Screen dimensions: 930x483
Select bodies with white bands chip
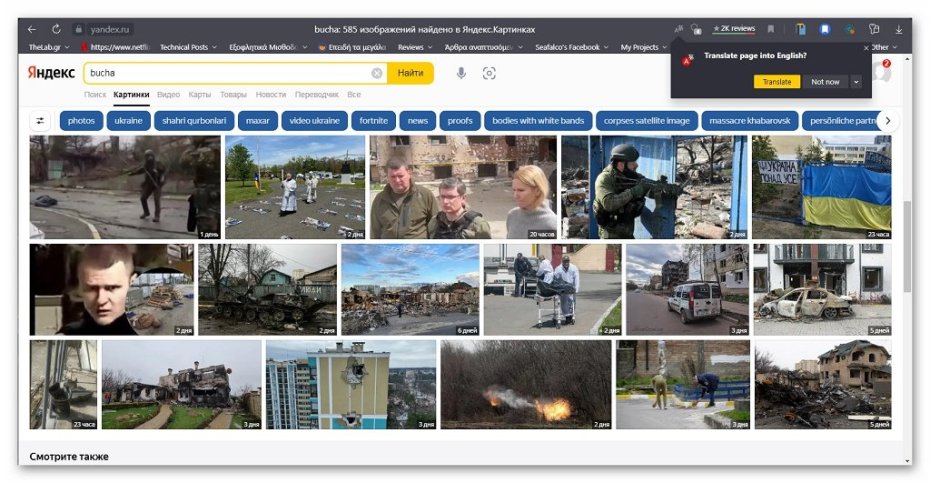pos(538,120)
